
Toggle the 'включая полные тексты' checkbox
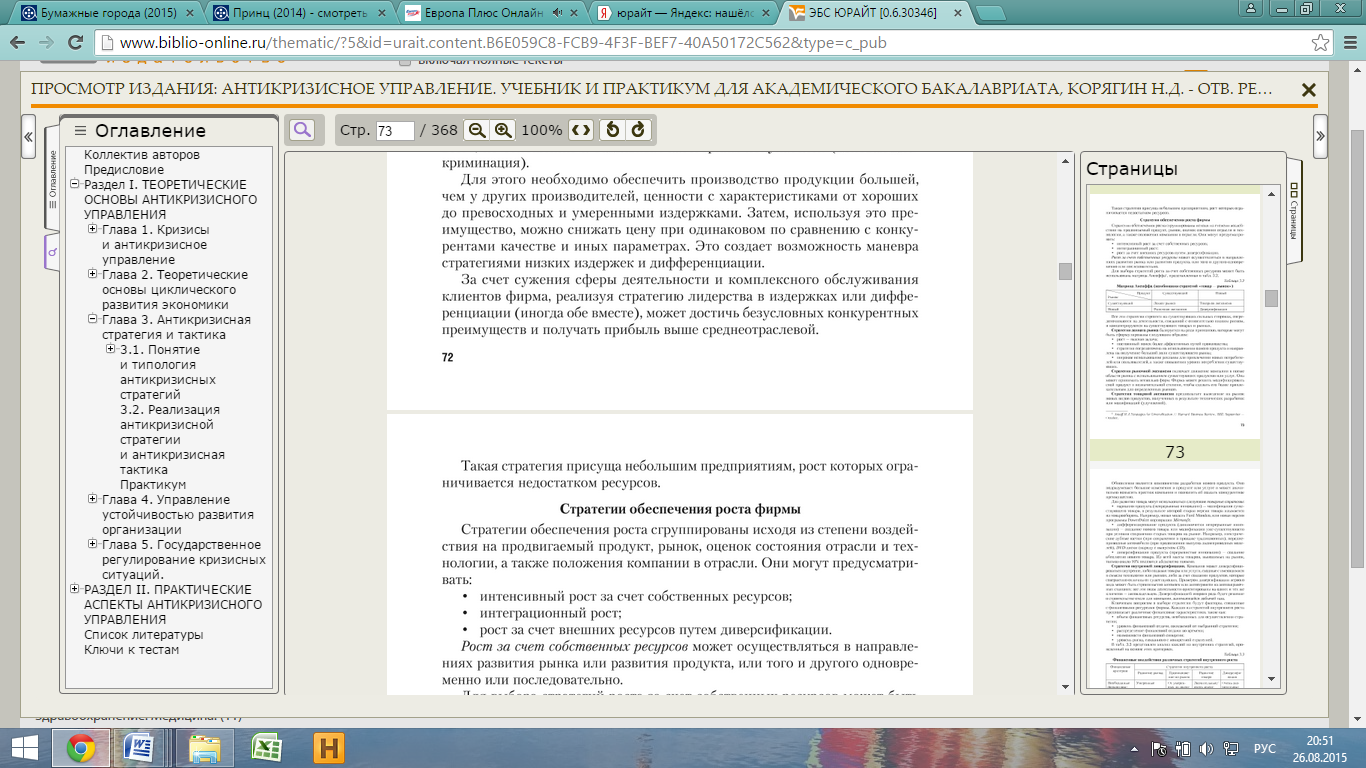point(404,61)
